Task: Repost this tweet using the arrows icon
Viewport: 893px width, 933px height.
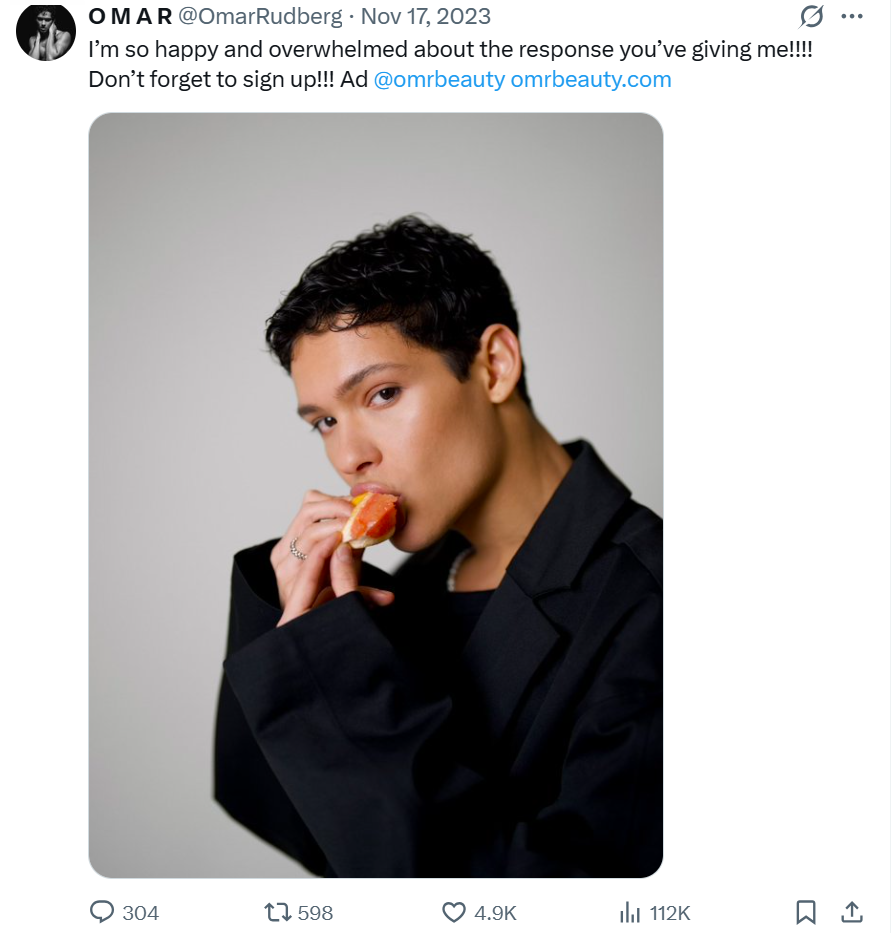Action: pos(276,912)
